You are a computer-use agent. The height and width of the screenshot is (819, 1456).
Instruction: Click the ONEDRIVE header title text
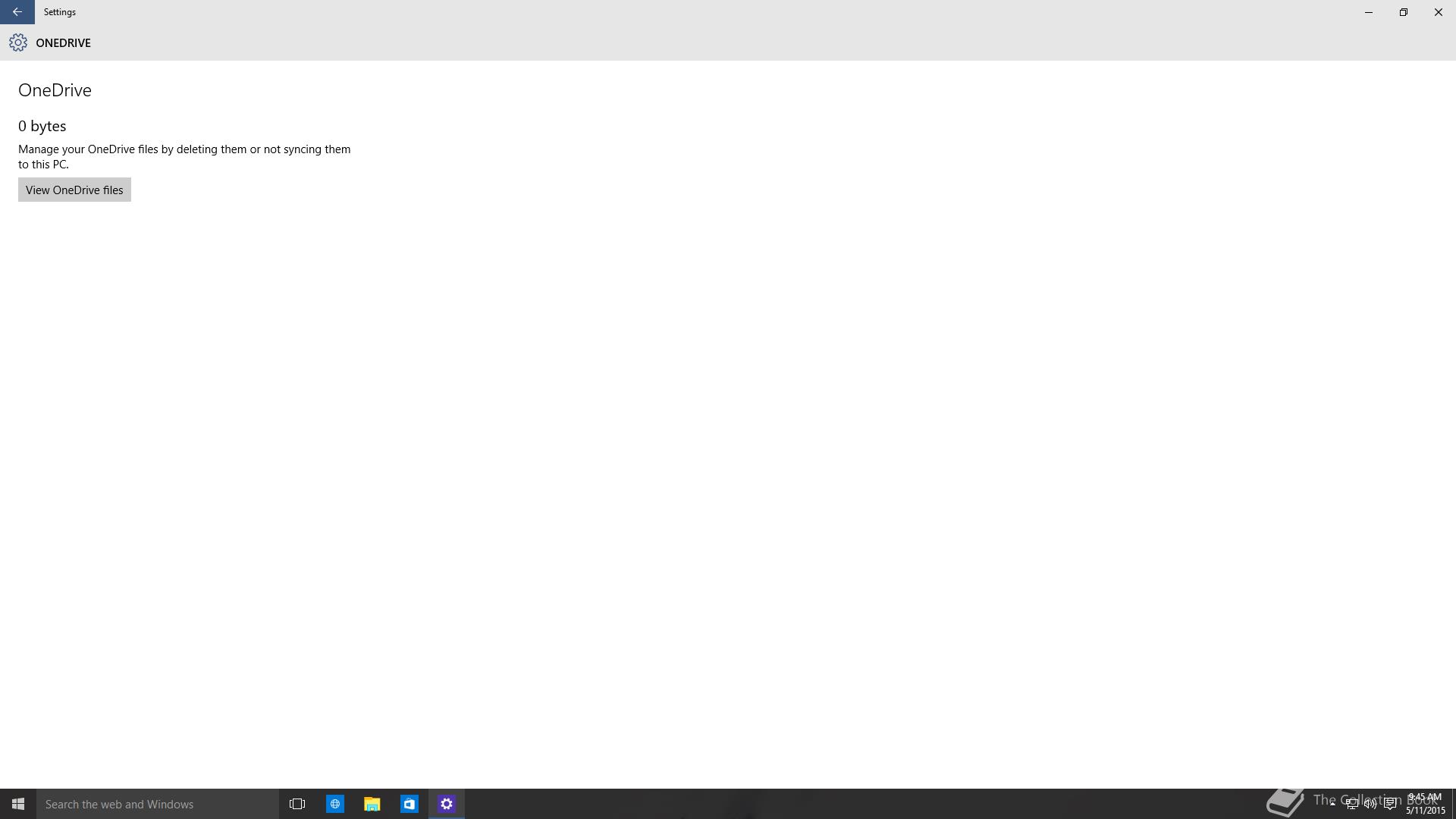63,42
